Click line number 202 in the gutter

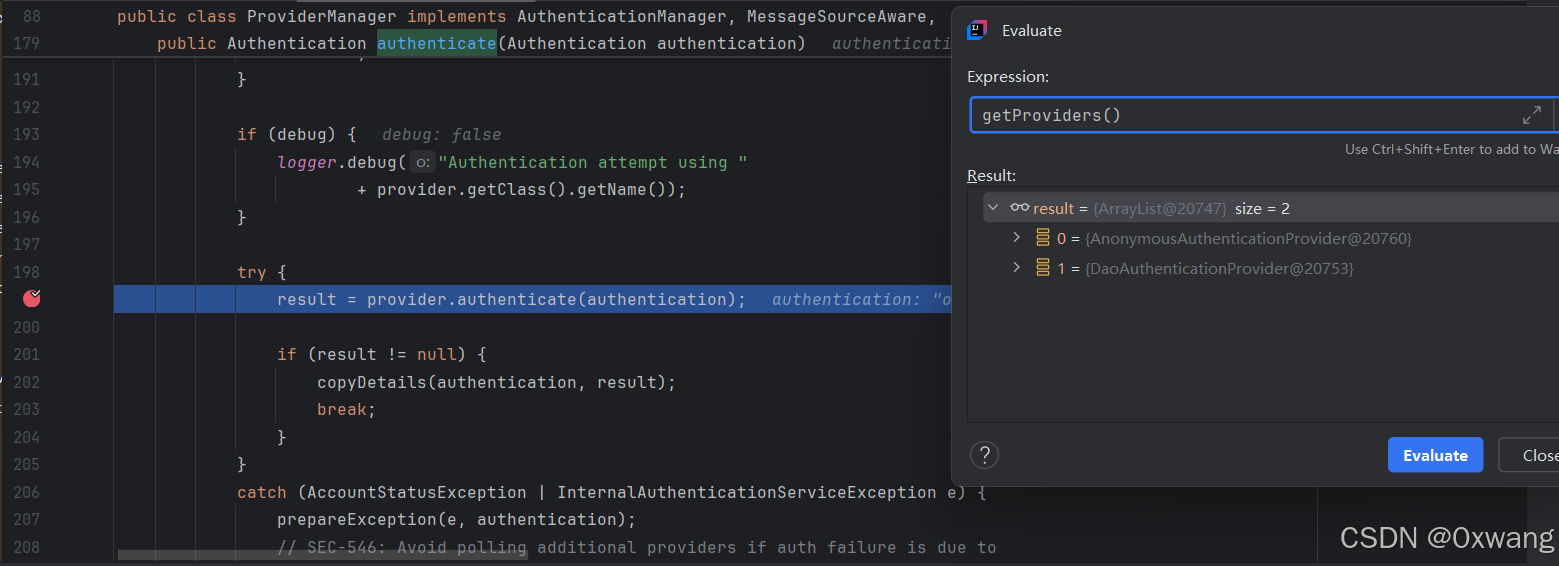pyautogui.click(x=25, y=382)
